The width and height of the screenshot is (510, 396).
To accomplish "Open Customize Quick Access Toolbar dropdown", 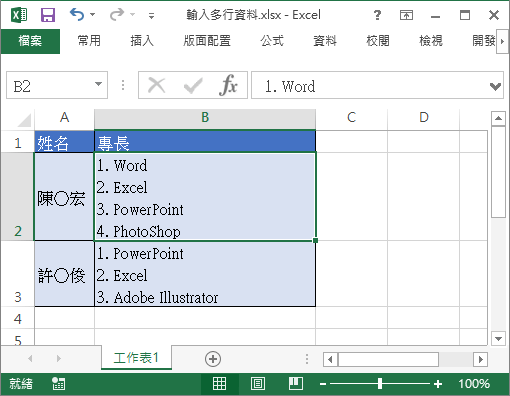I will (x=151, y=15).
